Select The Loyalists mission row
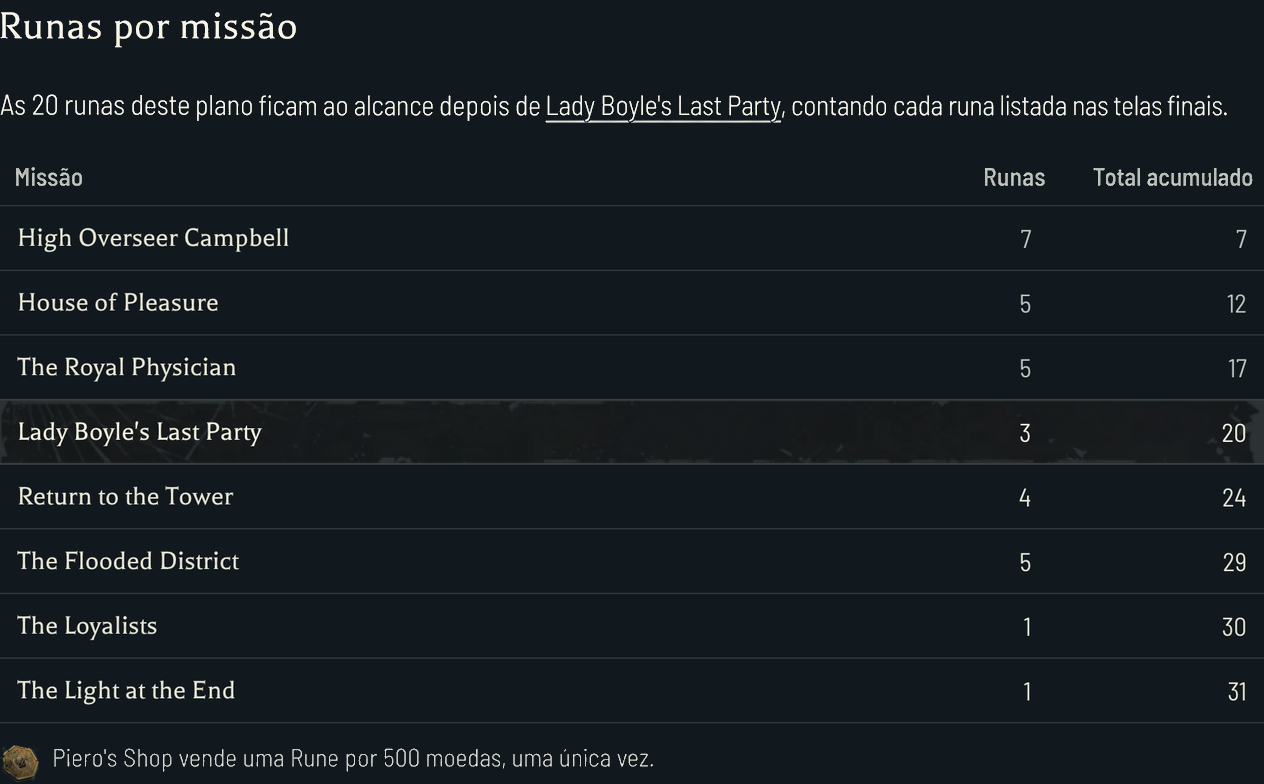This screenshot has width=1264, height=784. pyautogui.click(x=632, y=626)
